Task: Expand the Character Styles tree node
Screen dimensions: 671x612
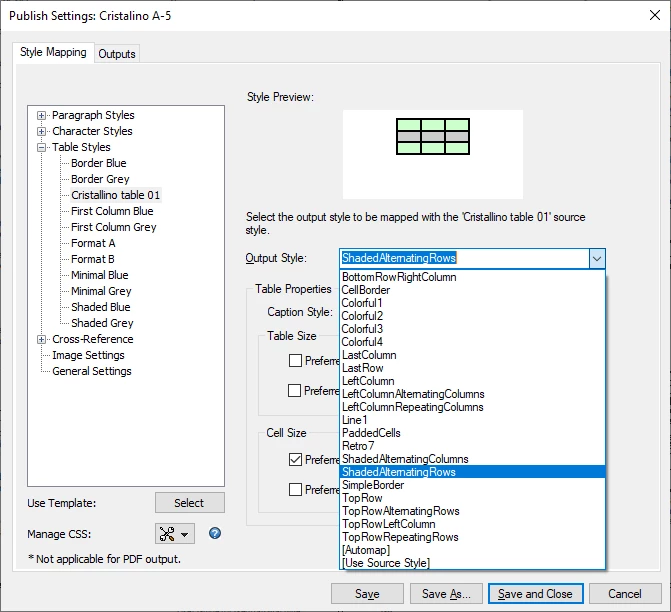Action: tap(42, 131)
